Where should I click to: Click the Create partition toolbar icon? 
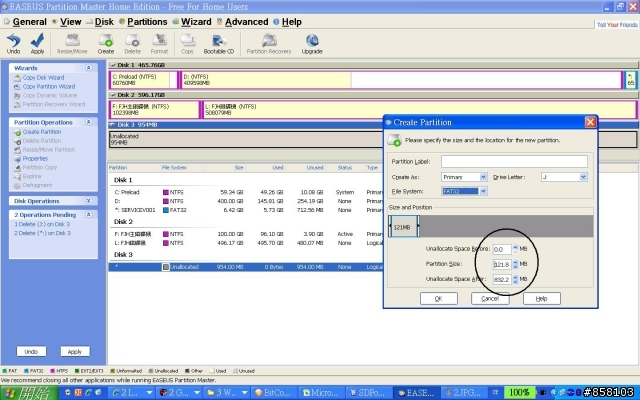pyautogui.click(x=106, y=44)
